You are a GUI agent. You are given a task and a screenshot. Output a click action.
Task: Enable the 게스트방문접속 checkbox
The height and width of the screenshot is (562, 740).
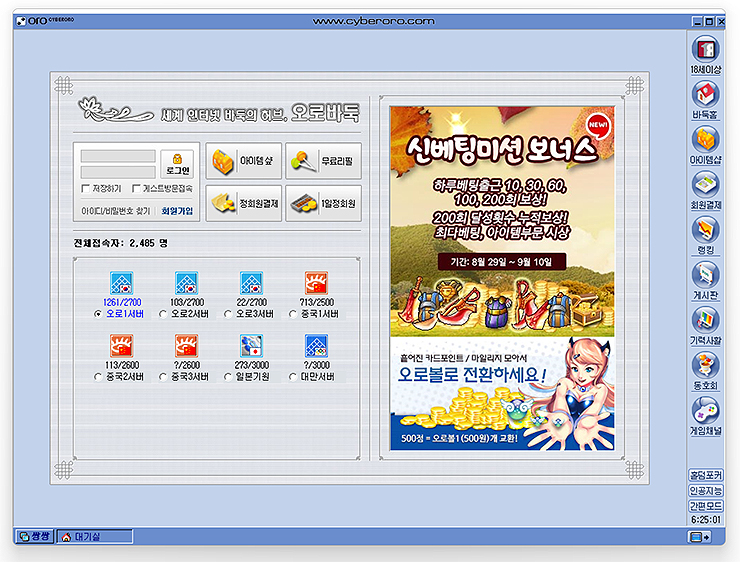(x=136, y=189)
